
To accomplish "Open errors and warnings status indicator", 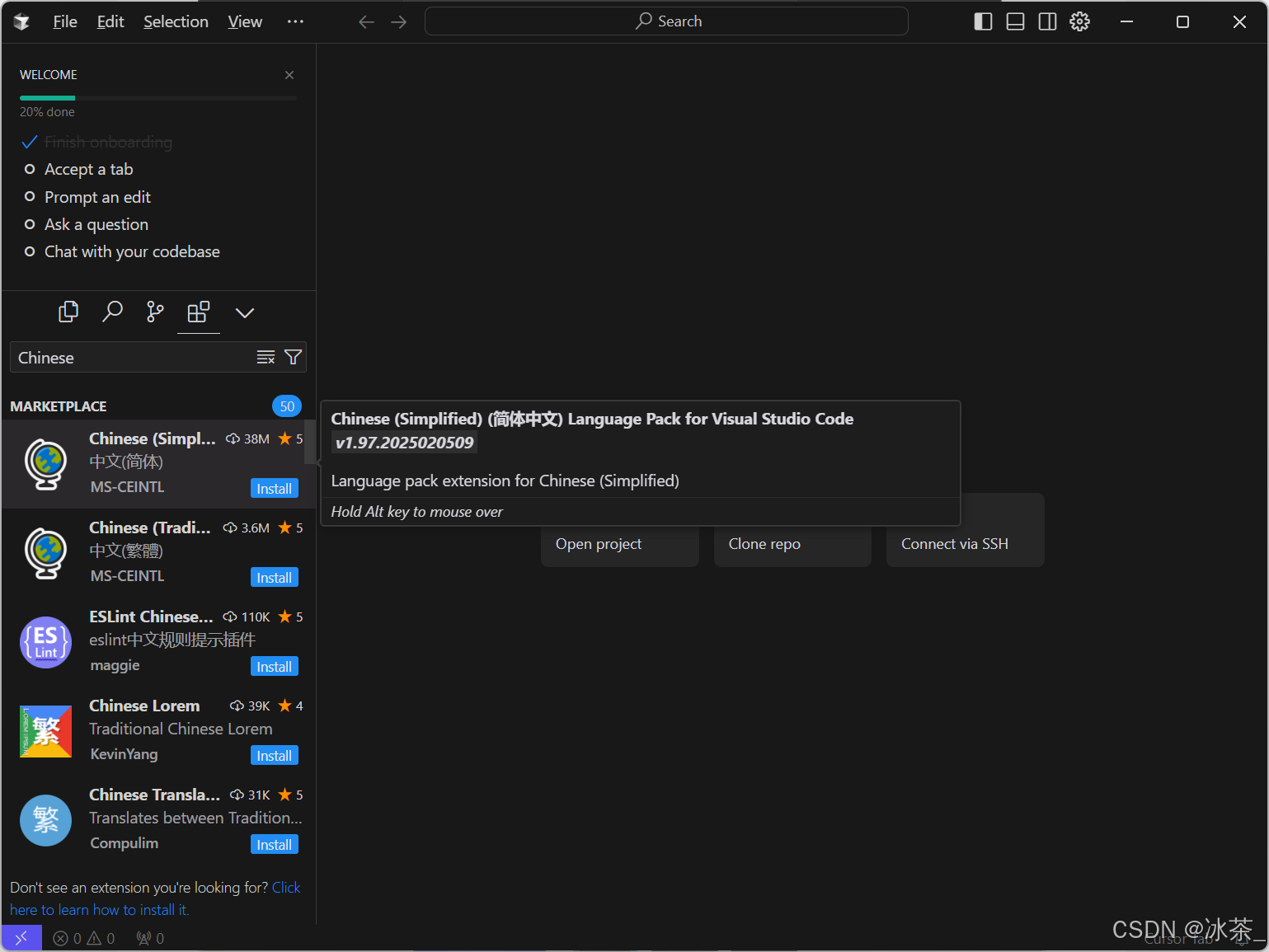I will [x=84, y=938].
